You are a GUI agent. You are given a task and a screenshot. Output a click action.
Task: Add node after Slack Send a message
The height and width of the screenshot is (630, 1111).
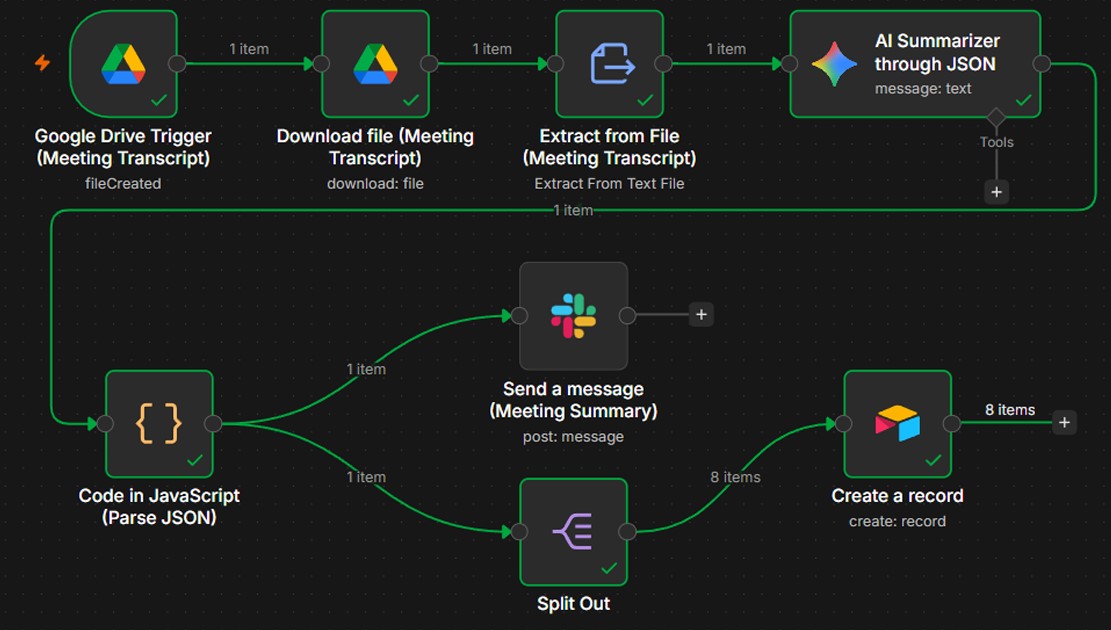click(x=701, y=315)
